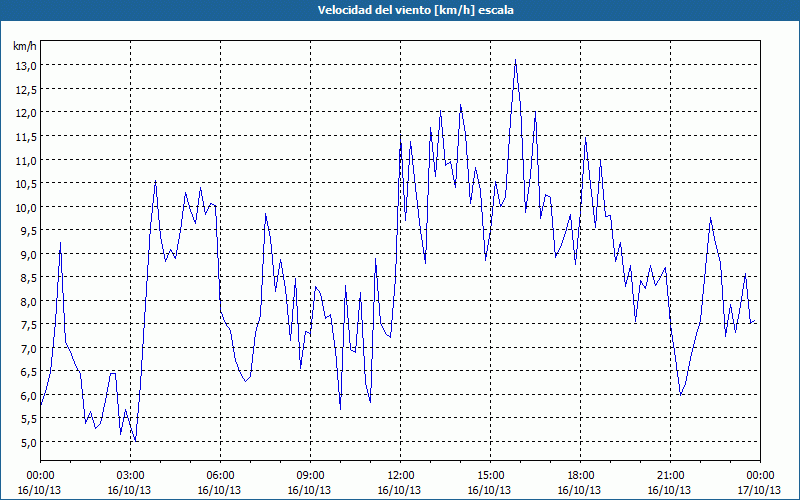Image resolution: width=800 pixels, height=500 pixels.
Task: Click the '7,5' y-axis label
Action: [28, 324]
